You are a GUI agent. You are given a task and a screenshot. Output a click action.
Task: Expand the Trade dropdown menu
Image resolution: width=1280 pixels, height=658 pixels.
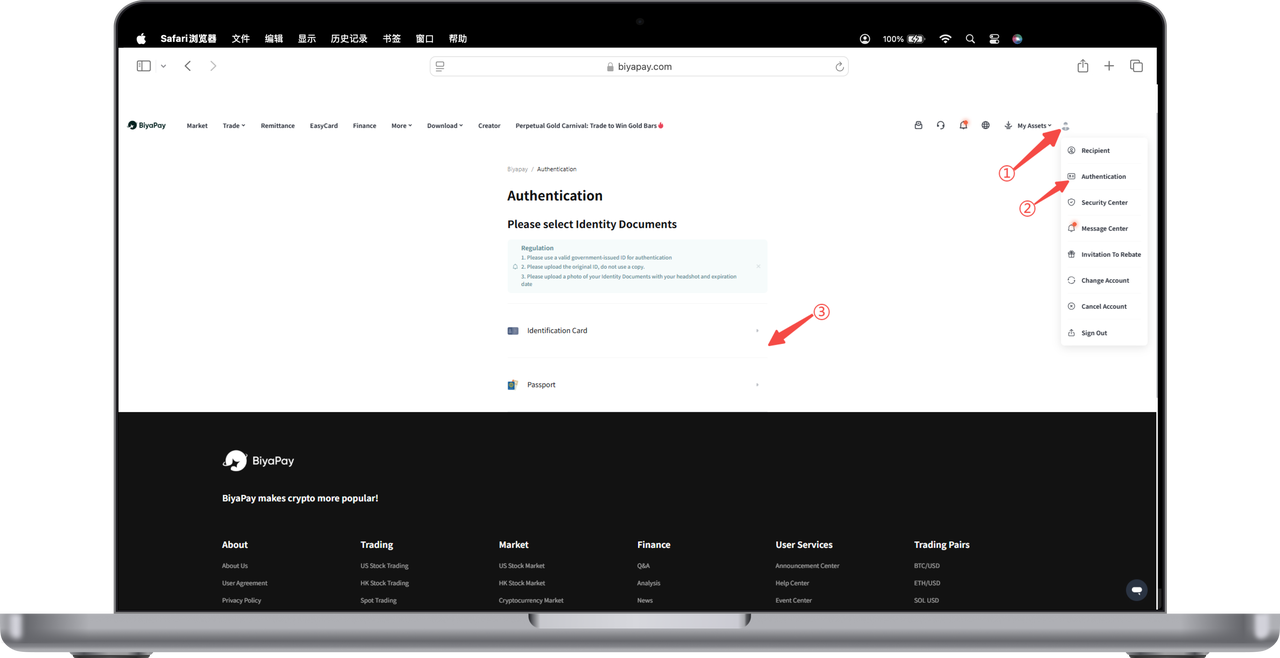[233, 126]
